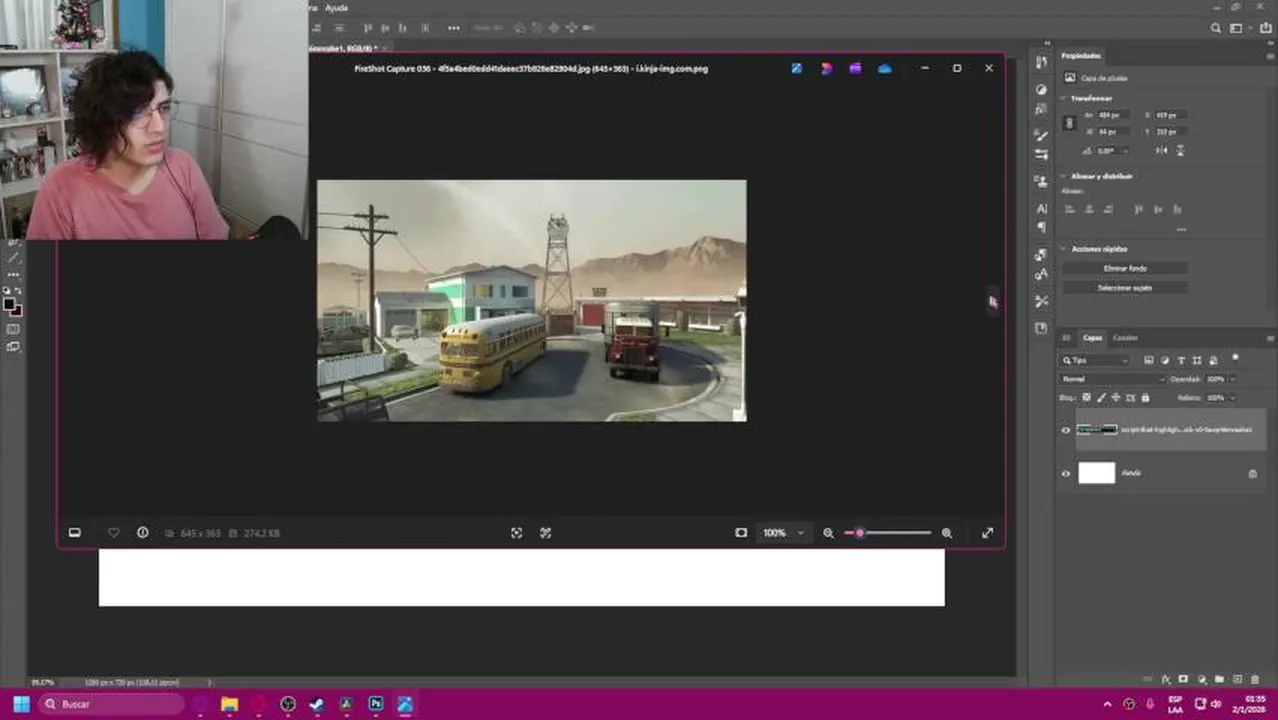Open image info in Photos viewer
The image size is (1278, 720).
(x=142, y=533)
